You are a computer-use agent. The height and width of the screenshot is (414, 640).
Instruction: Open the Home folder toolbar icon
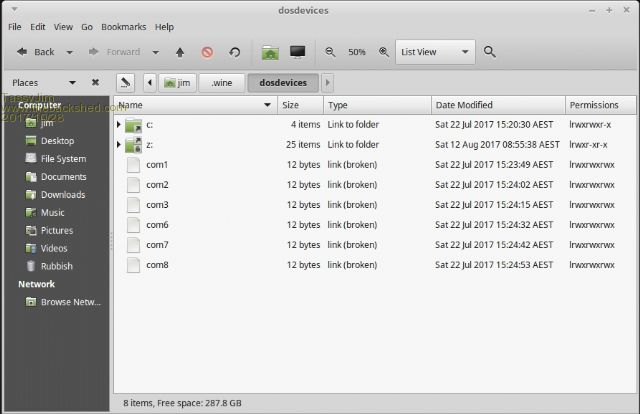pos(270,52)
